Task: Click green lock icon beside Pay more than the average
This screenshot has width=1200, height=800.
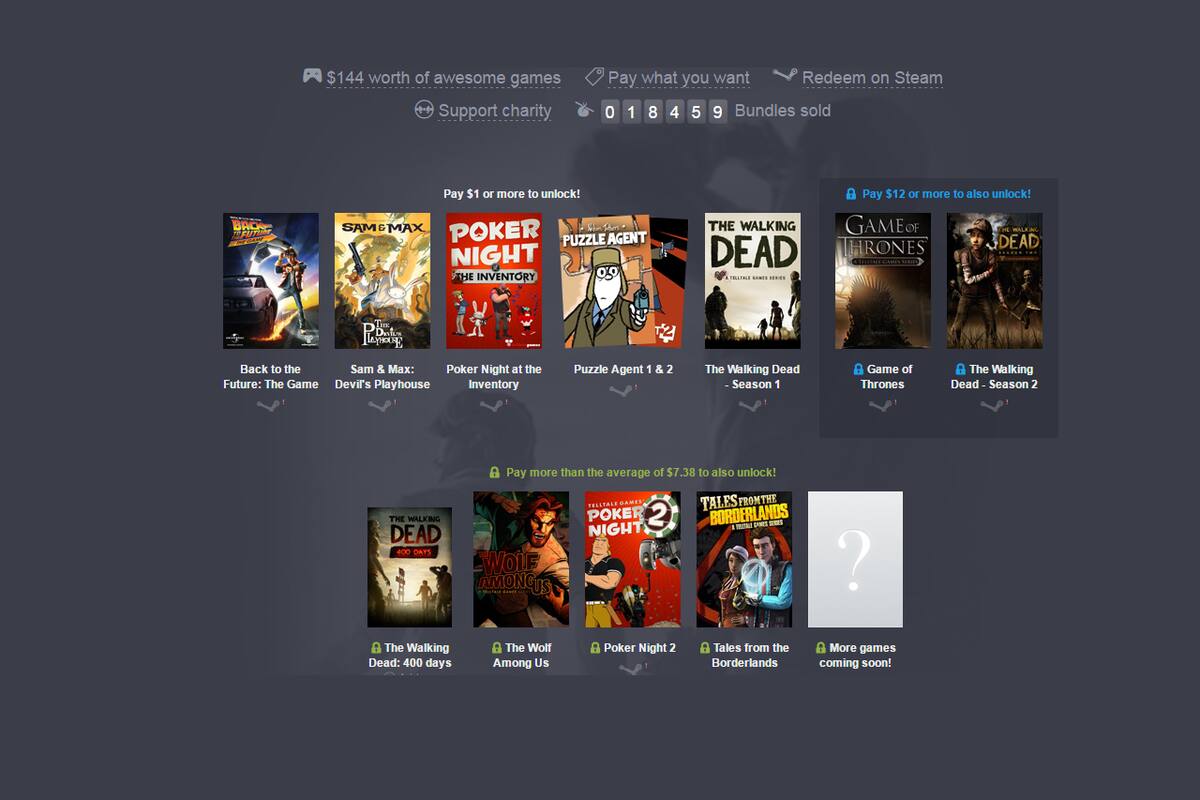Action: [495, 472]
